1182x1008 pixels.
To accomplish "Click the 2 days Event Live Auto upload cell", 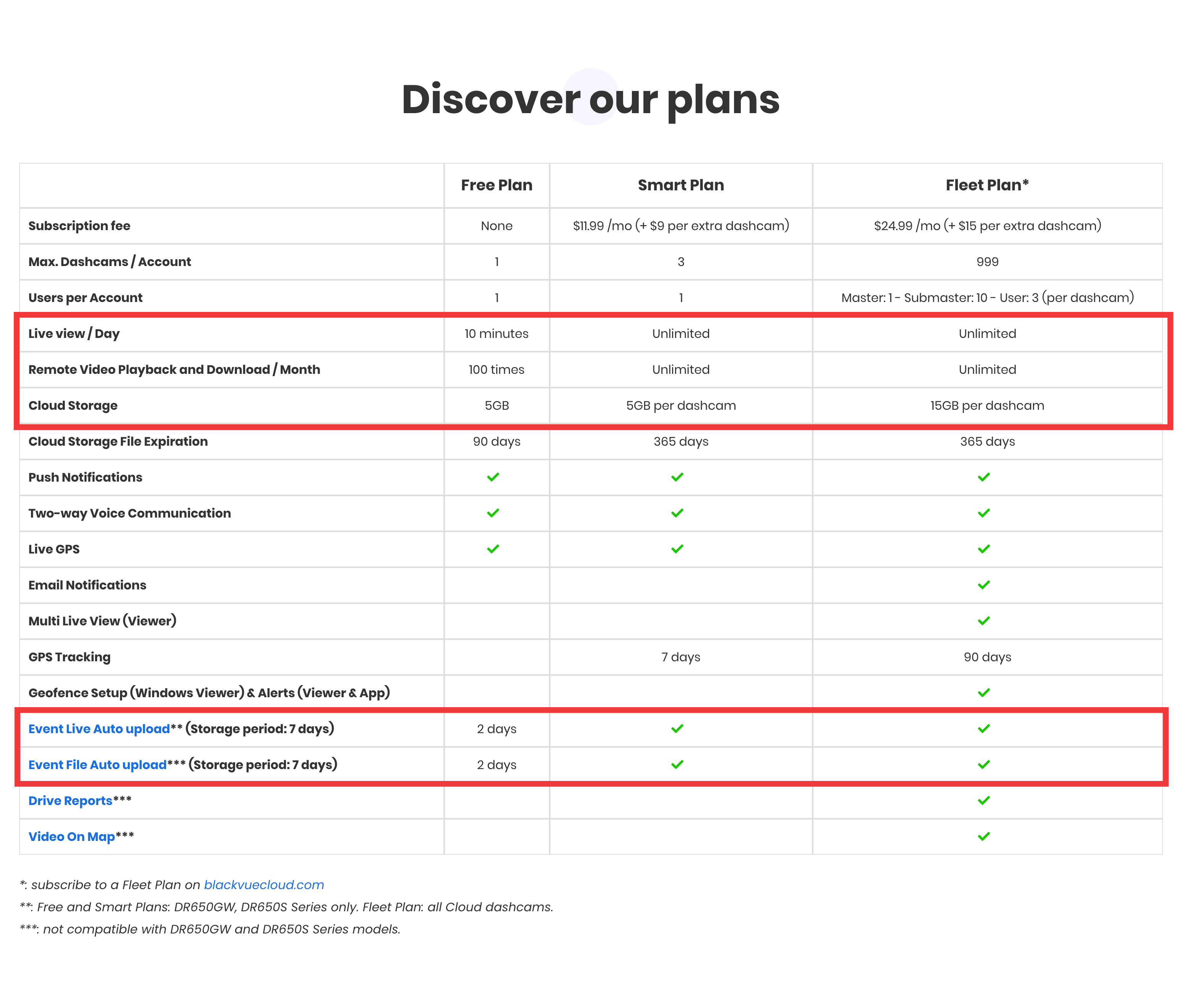I will pyautogui.click(x=496, y=729).
